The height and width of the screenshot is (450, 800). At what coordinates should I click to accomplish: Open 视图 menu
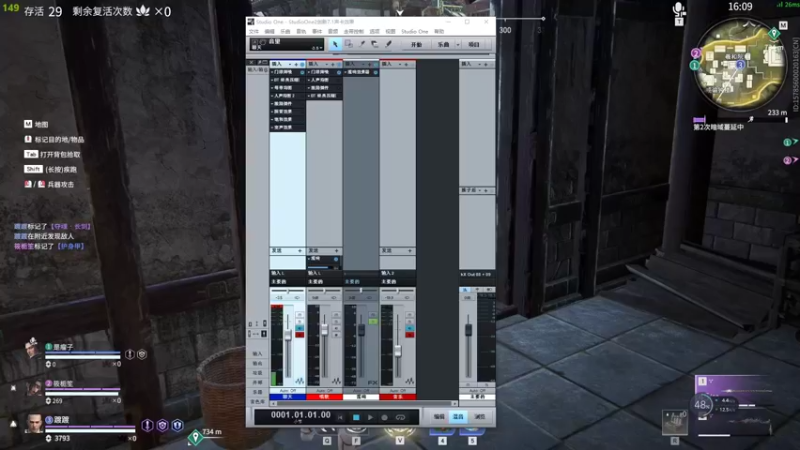click(x=390, y=32)
